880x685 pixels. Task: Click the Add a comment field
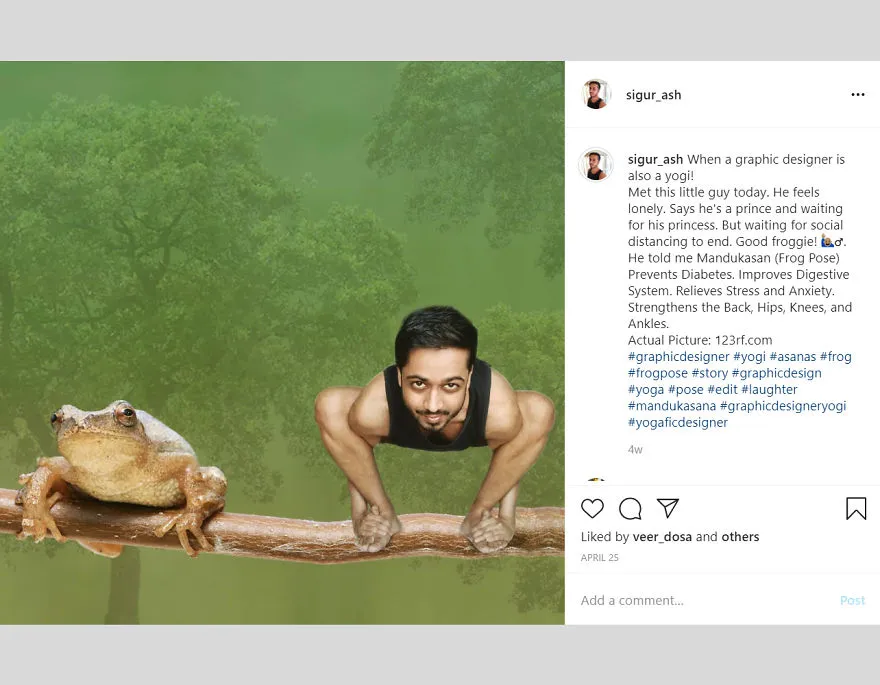click(704, 600)
